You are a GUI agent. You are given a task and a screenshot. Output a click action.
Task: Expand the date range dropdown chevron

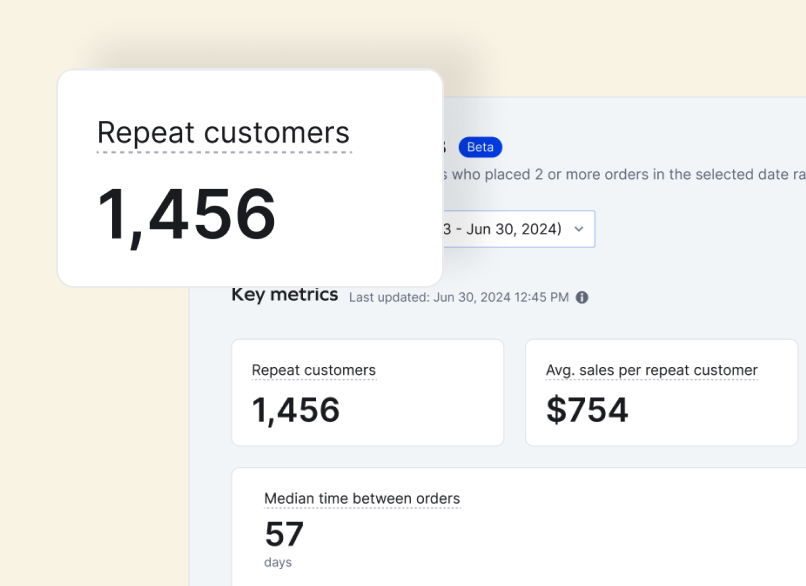click(578, 229)
